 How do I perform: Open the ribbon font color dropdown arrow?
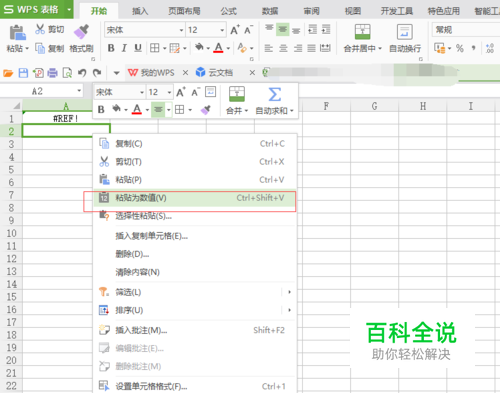pos(228,49)
